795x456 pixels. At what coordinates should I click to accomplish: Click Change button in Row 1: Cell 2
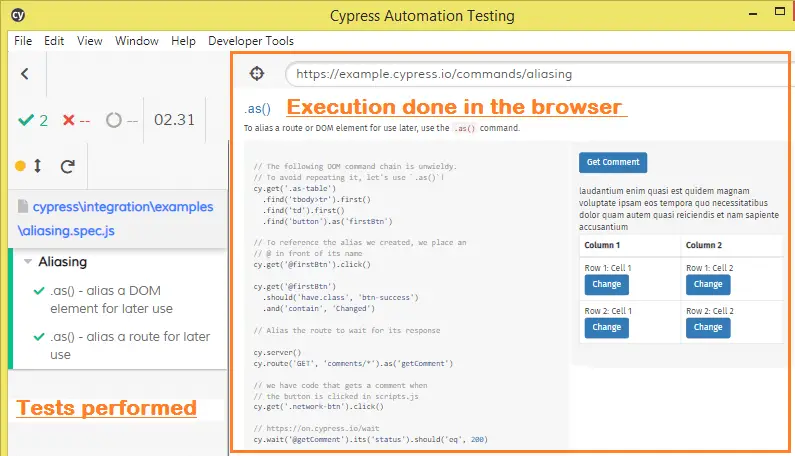(708, 284)
